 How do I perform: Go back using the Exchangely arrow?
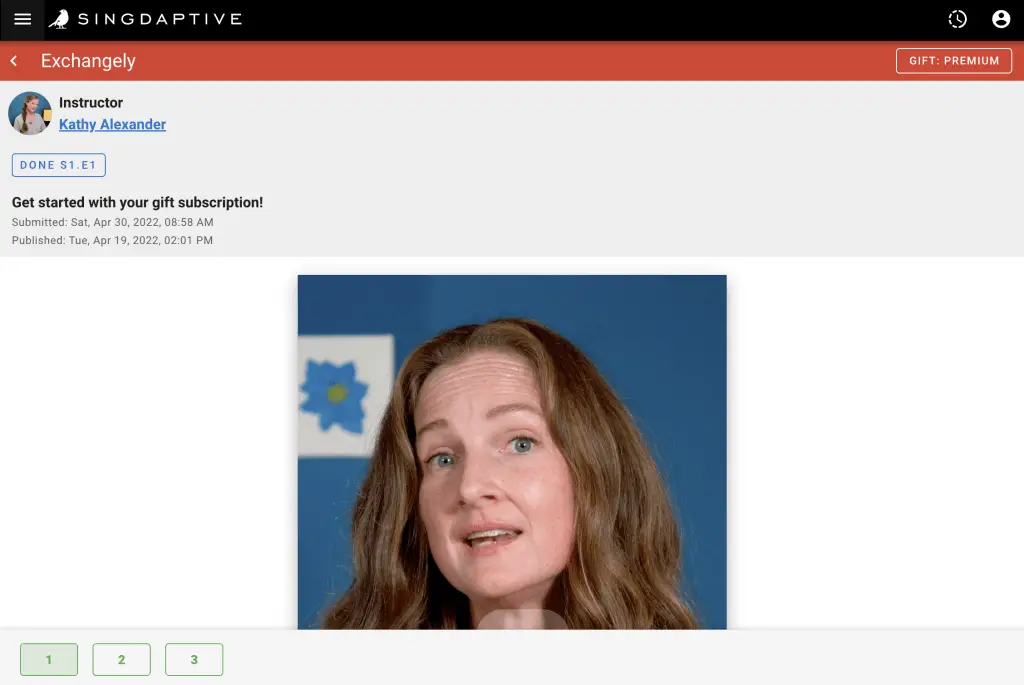[14, 61]
